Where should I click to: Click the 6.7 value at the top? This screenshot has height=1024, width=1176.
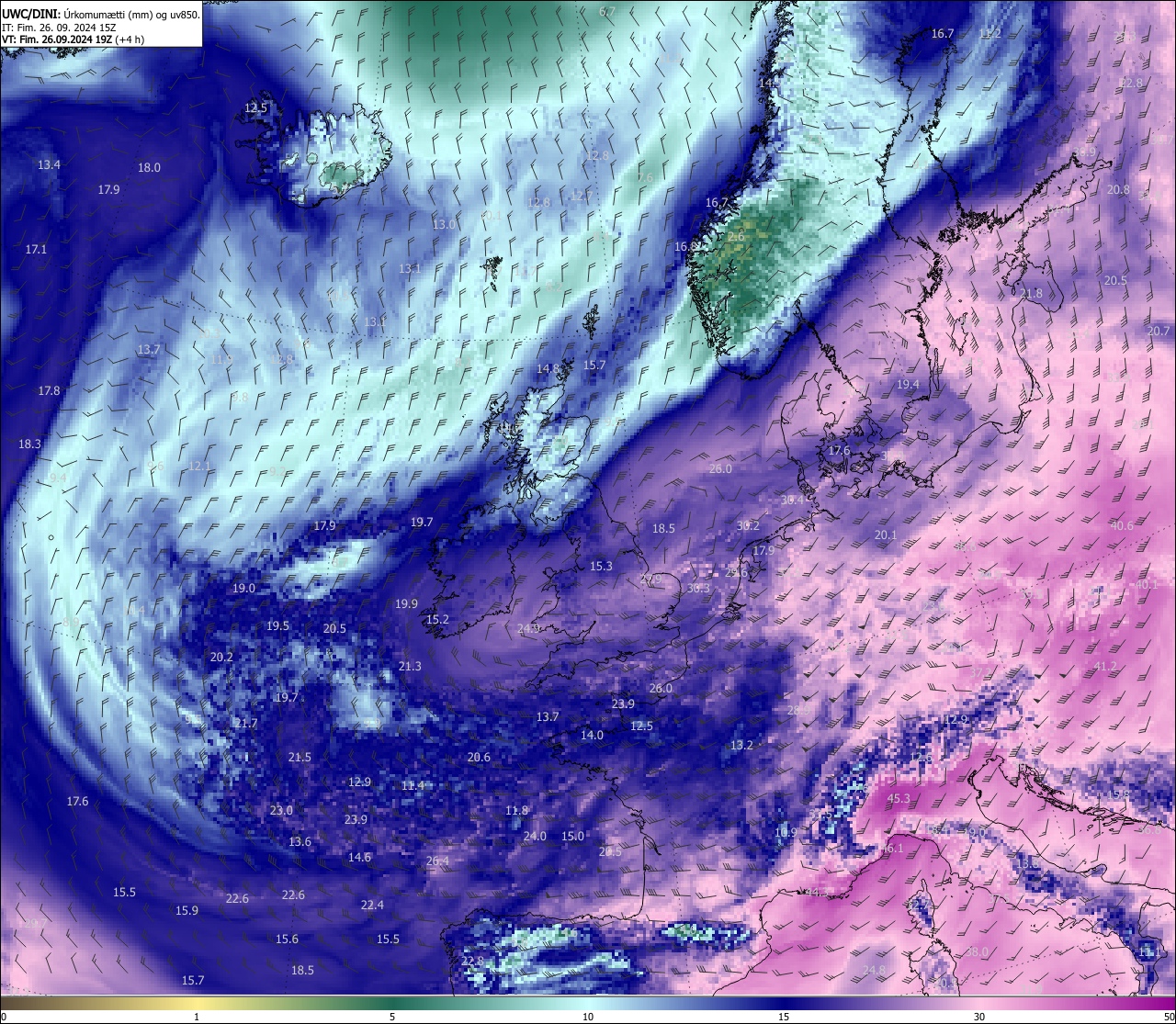(x=607, y=12)
